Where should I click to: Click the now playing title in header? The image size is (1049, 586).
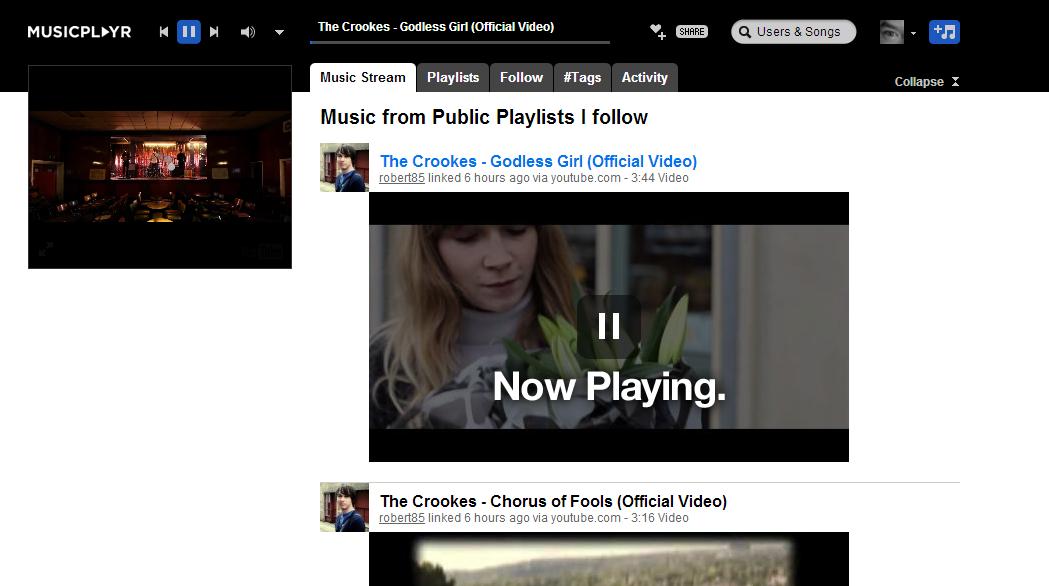pos(436,27)
